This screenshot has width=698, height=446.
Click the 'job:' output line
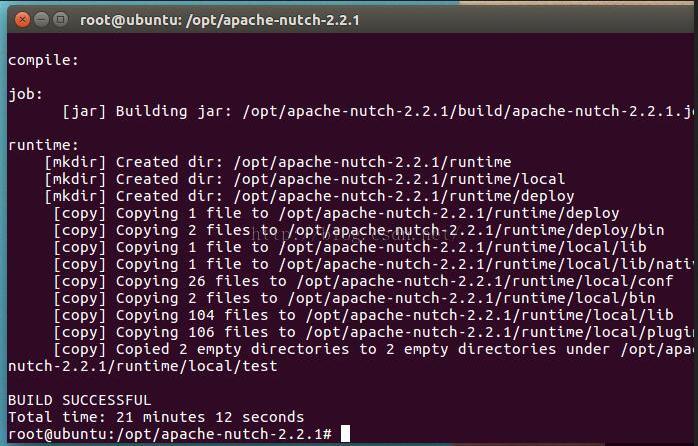point(25,94)
